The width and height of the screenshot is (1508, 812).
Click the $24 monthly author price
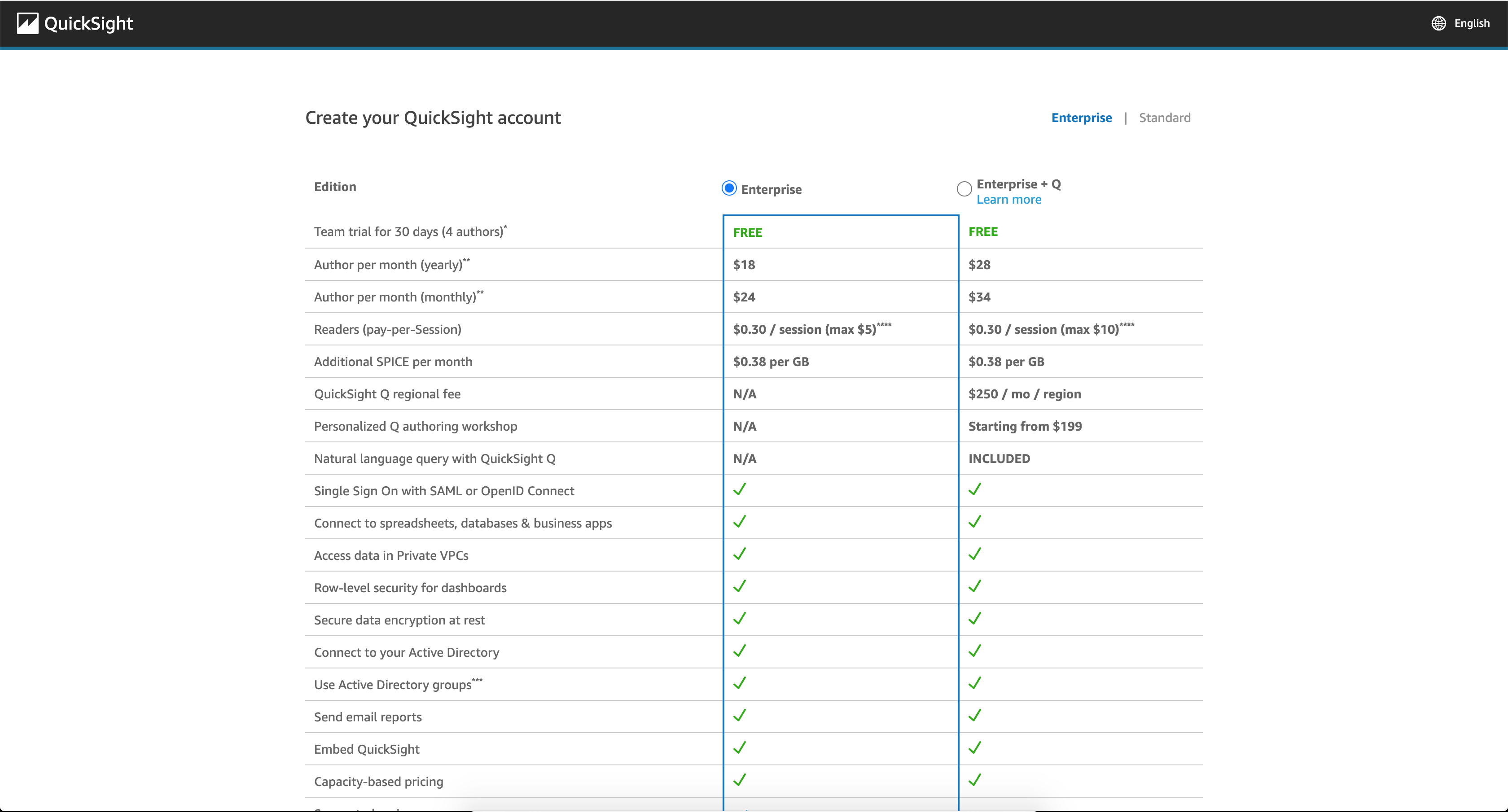744,297
